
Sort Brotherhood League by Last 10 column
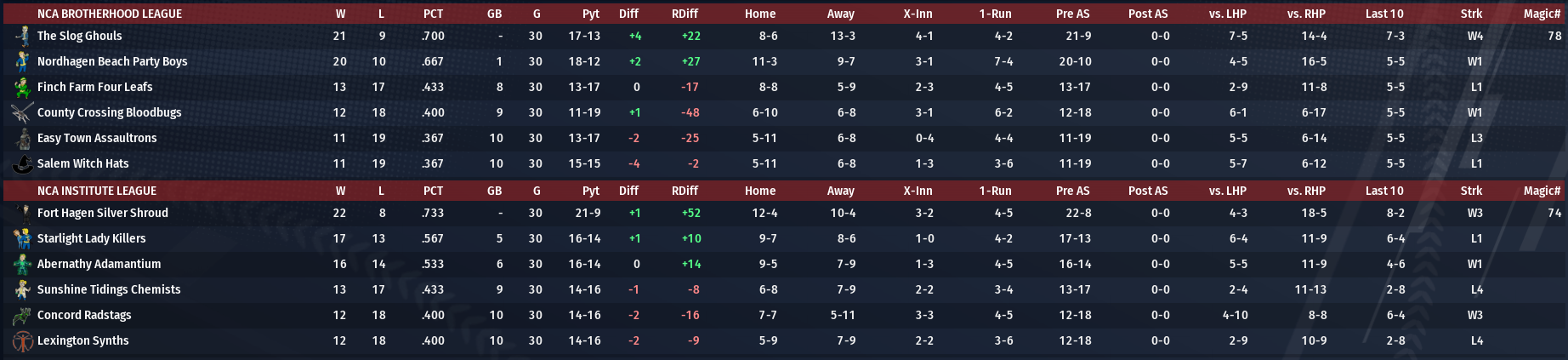pyautogui.click(x=1384, y=14)
